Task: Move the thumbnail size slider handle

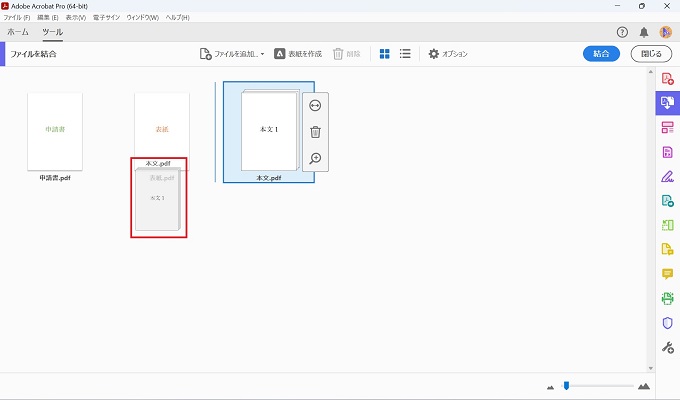Action: pyautogui.click(x=566, y=385)
